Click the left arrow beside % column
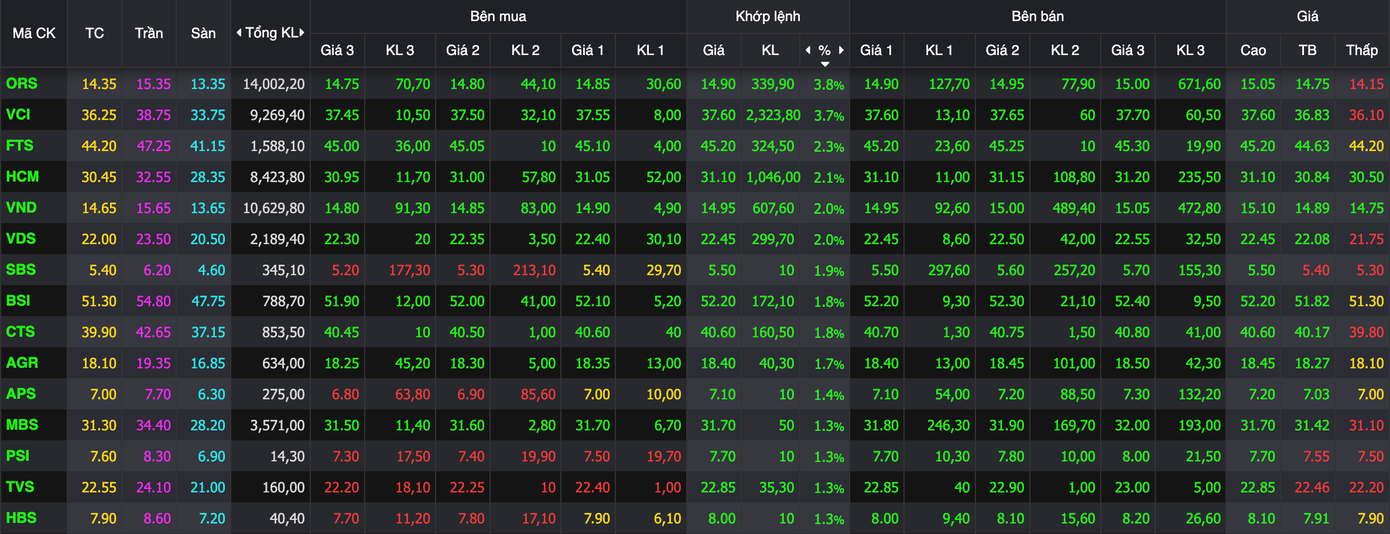This screenshot has height=534, width=1390. pos(808,50)
